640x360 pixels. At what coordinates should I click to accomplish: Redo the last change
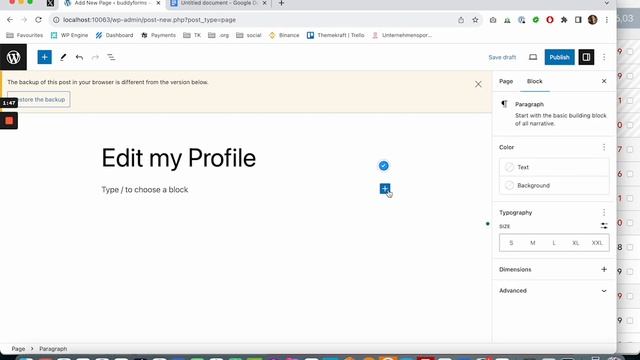[95, 57]
